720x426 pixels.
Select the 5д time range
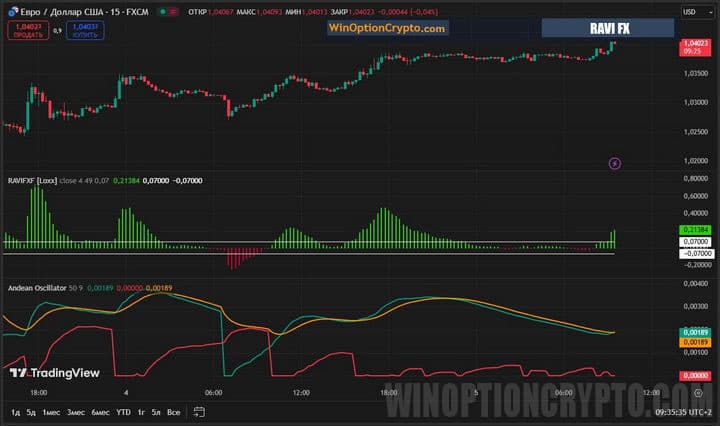31,411
